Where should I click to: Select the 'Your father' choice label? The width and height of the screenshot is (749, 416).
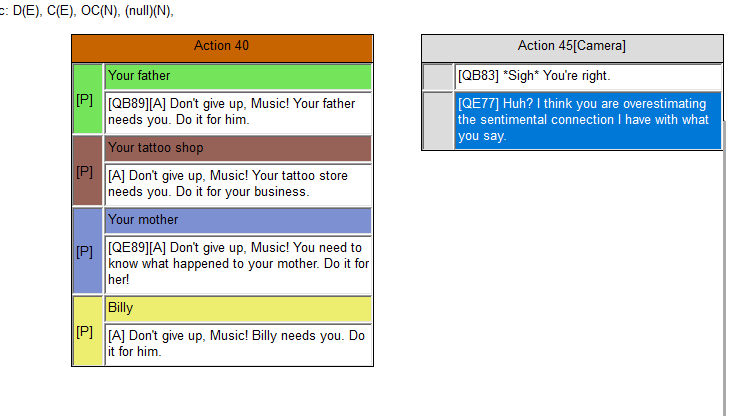tap(238, 77)
